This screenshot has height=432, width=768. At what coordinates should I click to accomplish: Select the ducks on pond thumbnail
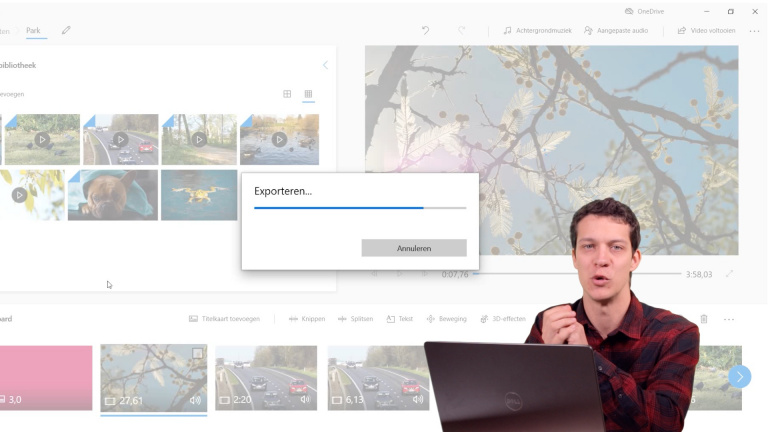pos(279,140)
